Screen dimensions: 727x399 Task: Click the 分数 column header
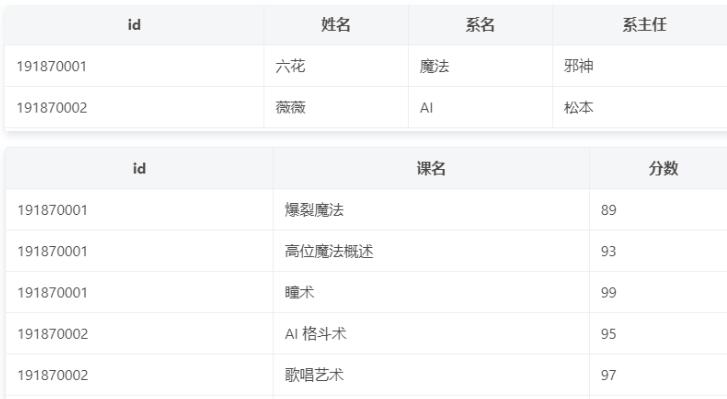658,168
